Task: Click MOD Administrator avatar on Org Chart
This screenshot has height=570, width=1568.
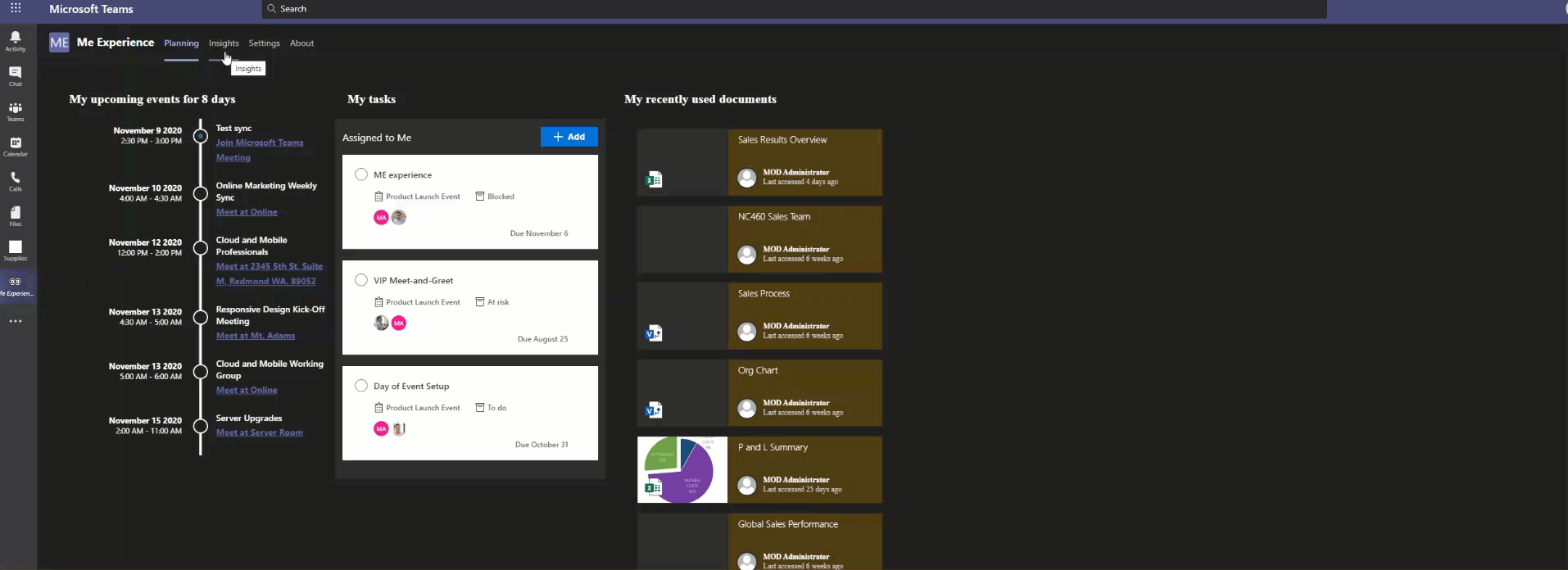Action: tap(746, 408)
